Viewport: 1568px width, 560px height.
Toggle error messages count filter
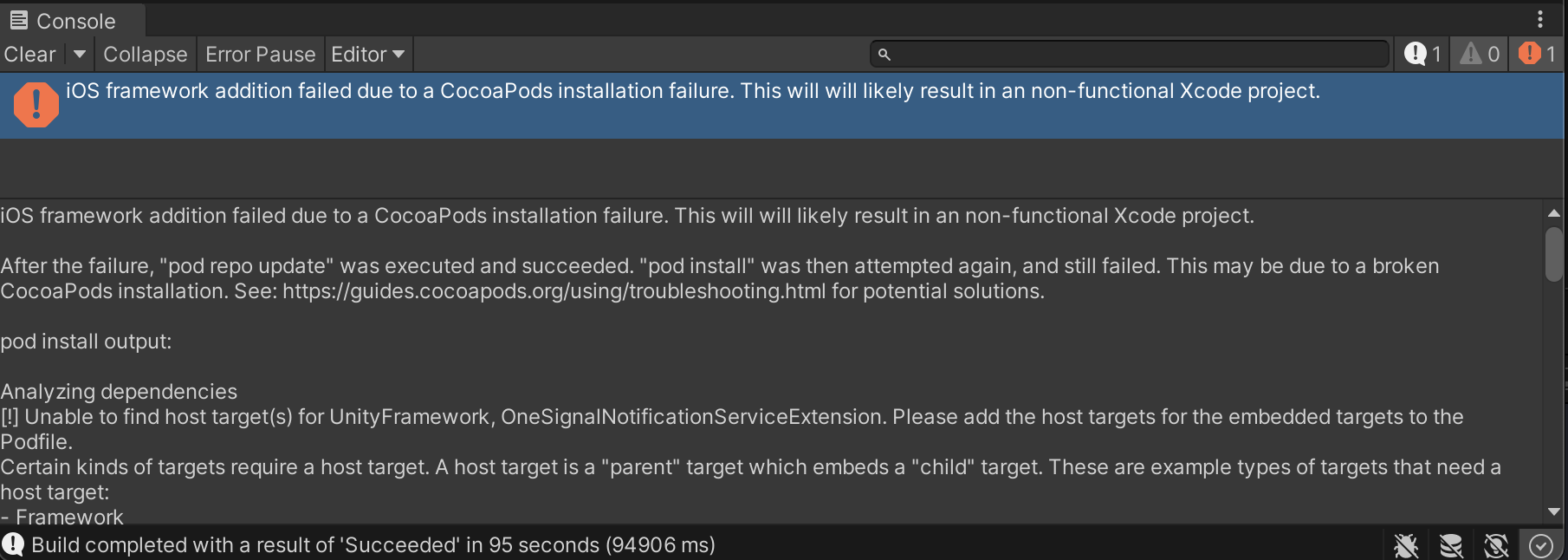point(1537,54)
